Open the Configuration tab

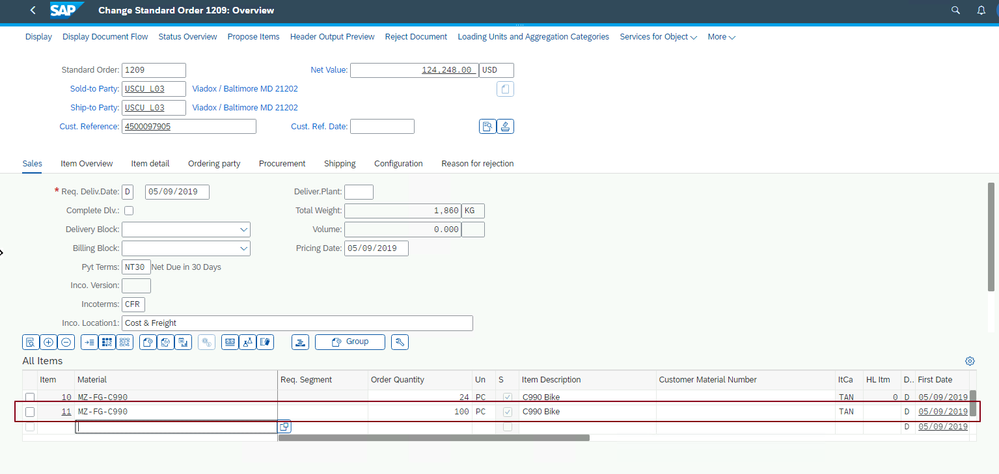coord(398,164)
